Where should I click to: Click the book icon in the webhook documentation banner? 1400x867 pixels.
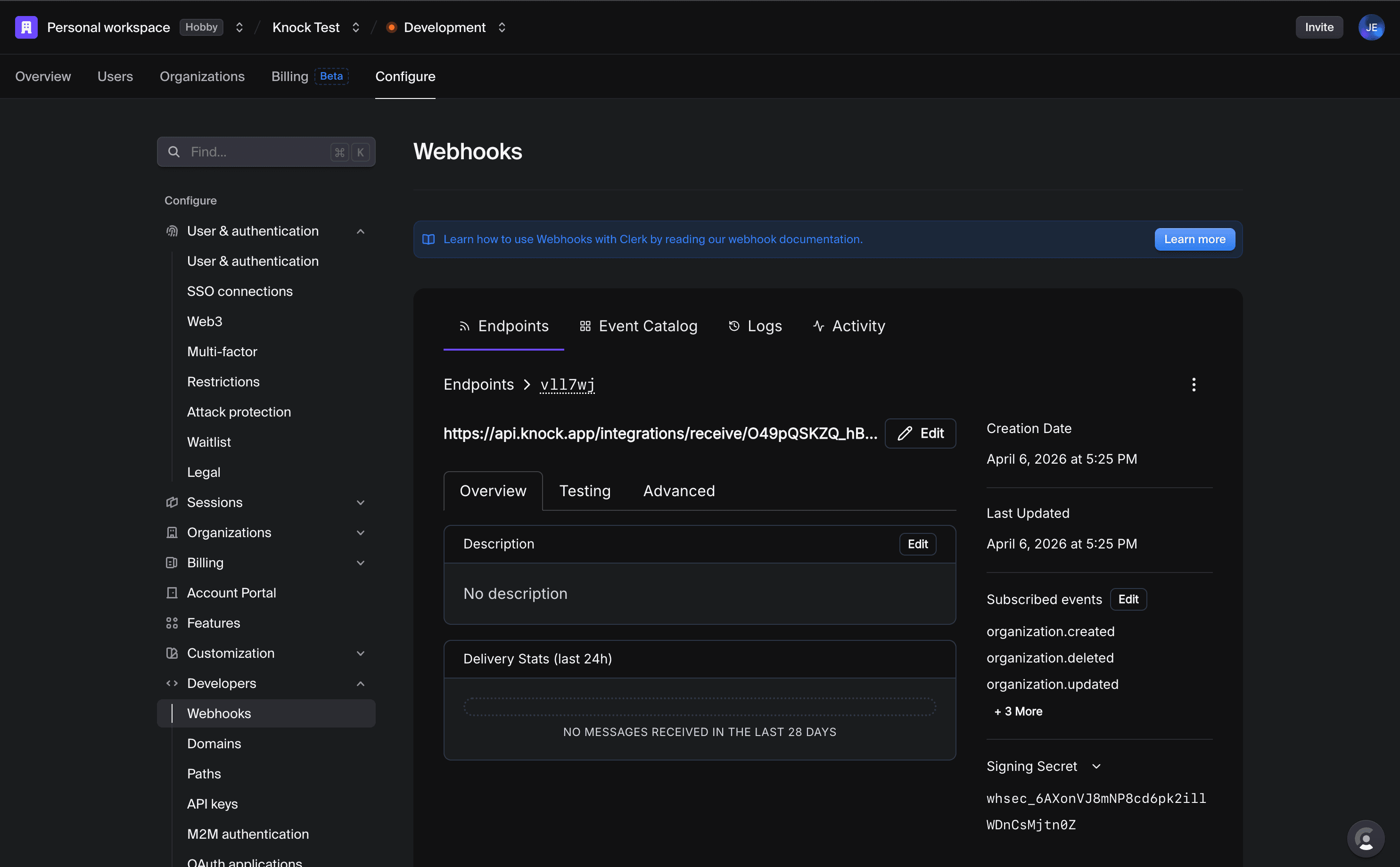428,239
